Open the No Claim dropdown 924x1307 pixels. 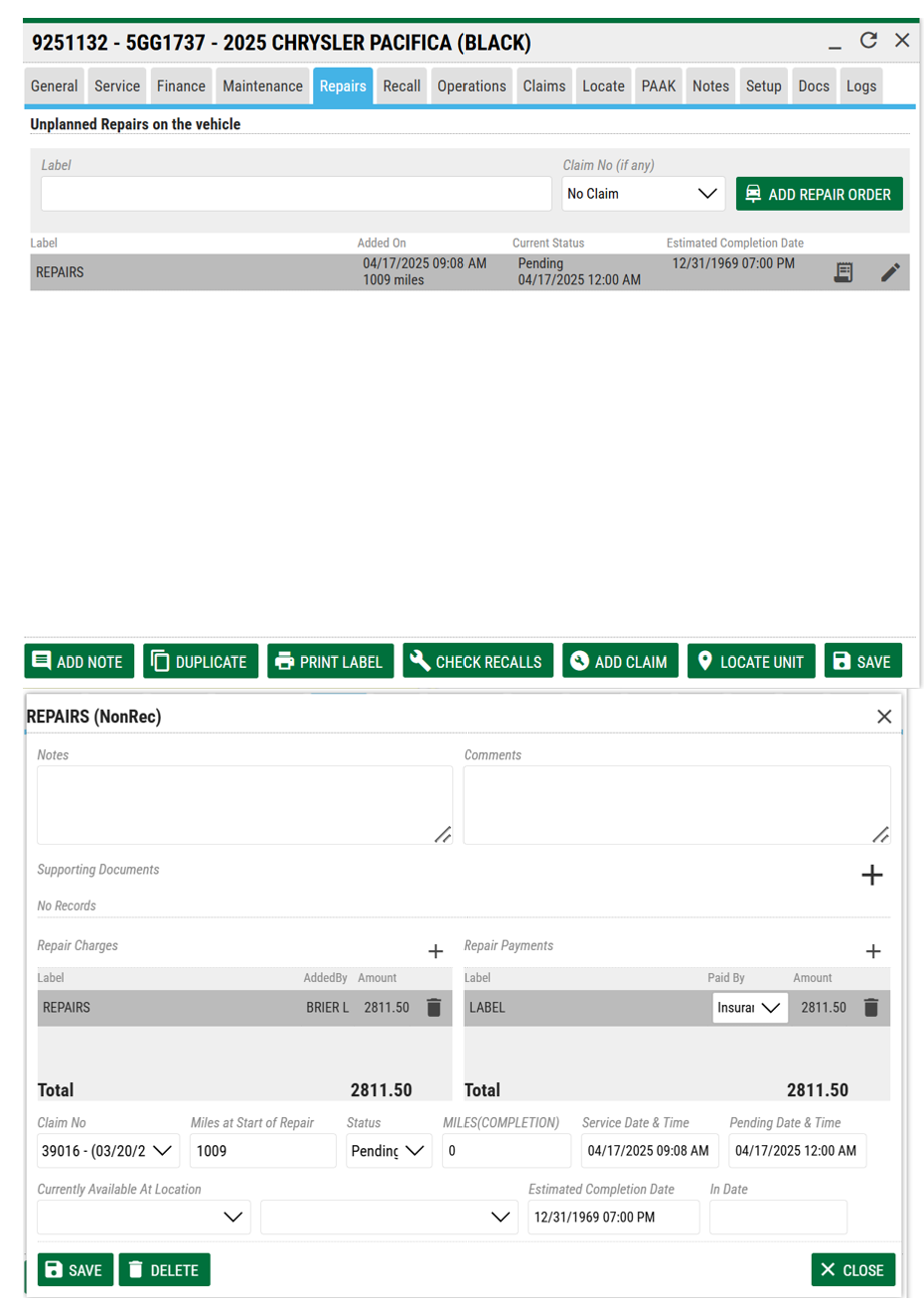coord(643,194)
